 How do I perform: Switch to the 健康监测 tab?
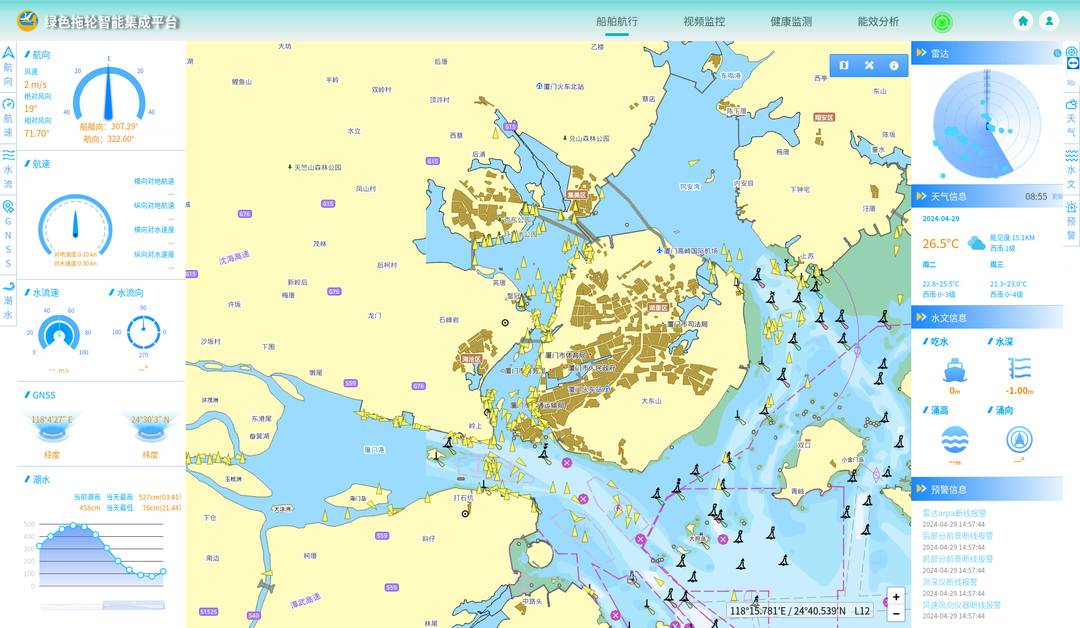791,21
